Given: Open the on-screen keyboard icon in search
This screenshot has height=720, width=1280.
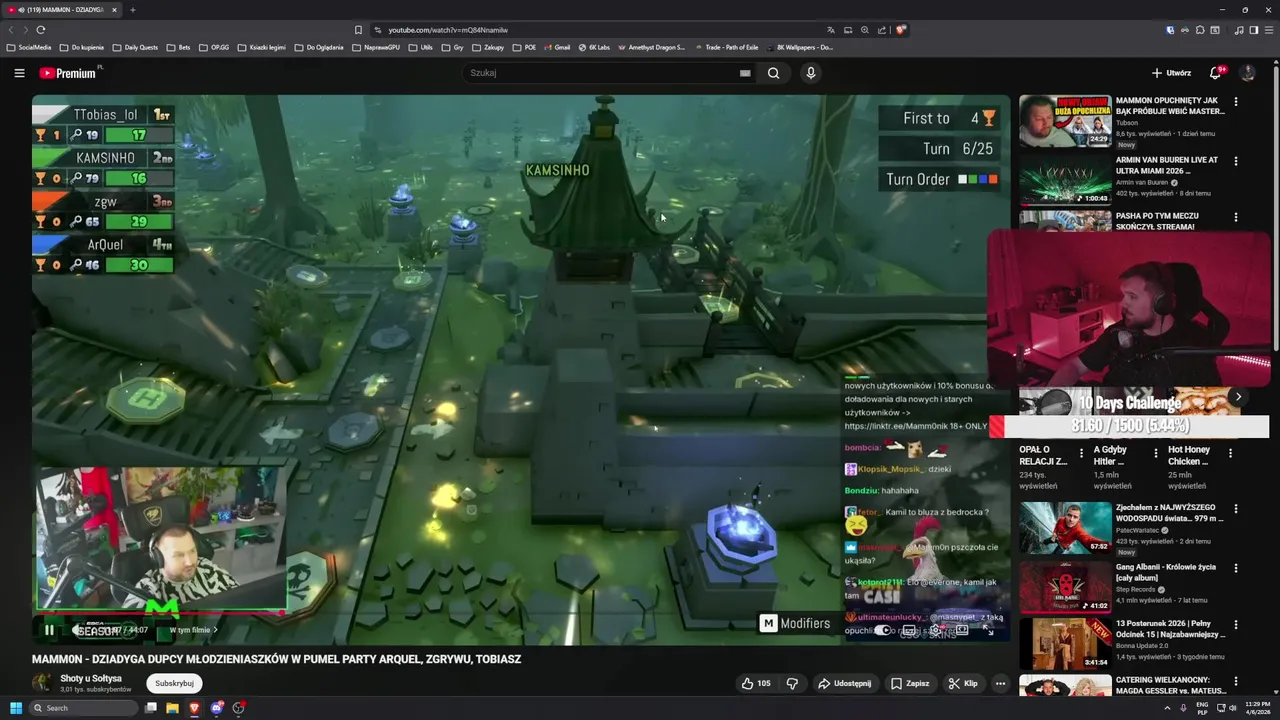Looking at the screenshot, I should pos(745,73).
